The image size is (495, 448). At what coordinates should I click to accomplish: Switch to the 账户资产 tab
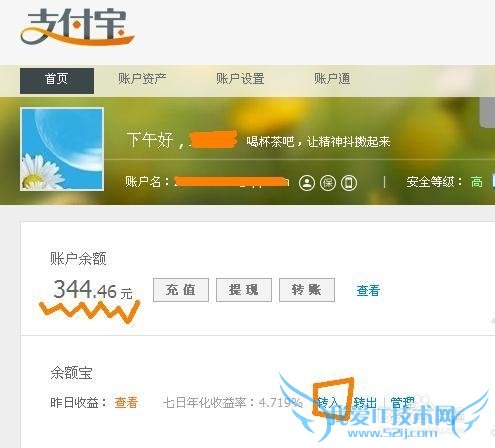point(142,79)
